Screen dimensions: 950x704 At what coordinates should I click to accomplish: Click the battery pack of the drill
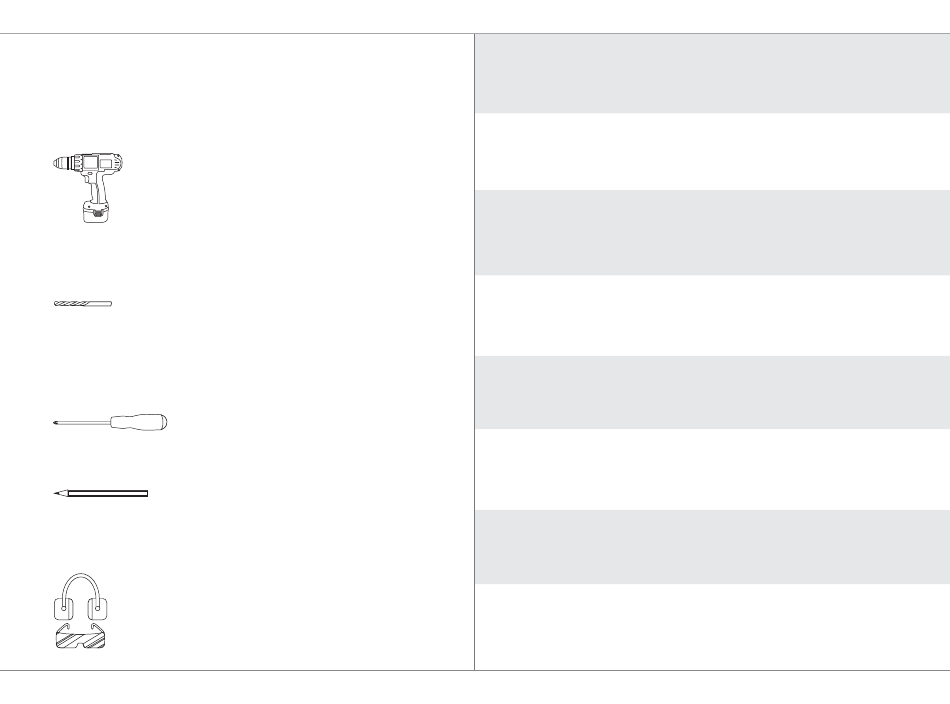96,213
